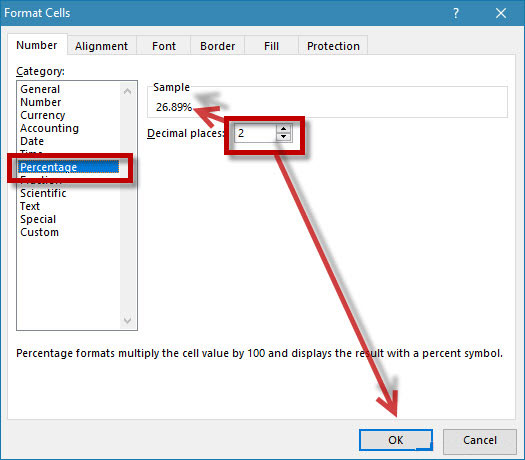Click the Help question mark icon

point(455,13)
